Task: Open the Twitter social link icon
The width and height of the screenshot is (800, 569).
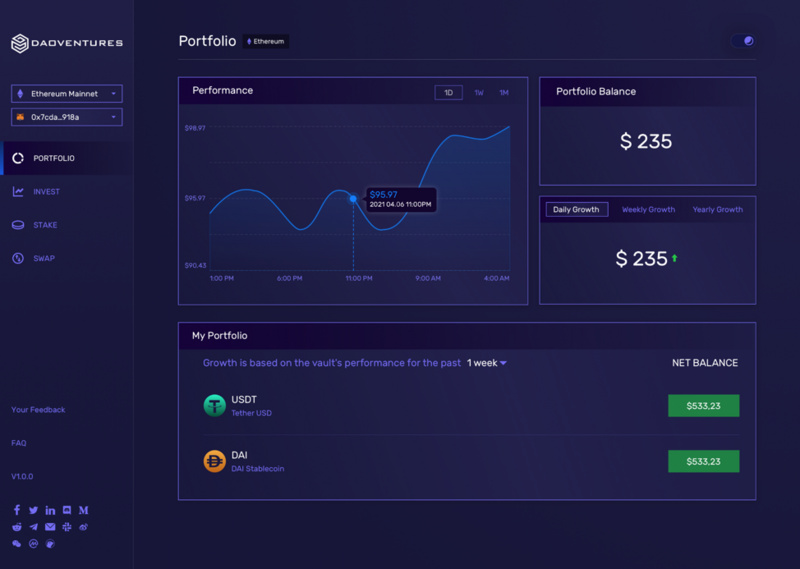Action: click(x=33, y=510)
